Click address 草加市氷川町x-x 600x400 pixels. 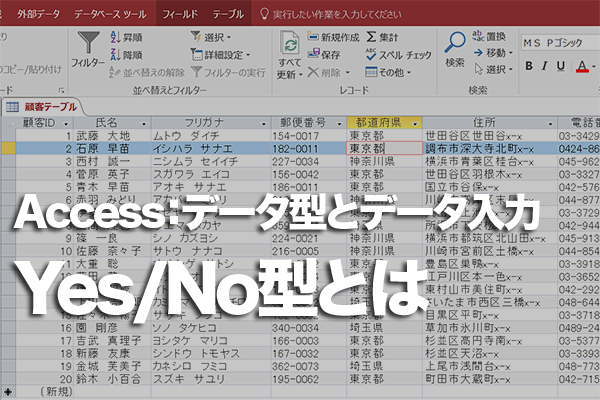click(x=490, y=328)
